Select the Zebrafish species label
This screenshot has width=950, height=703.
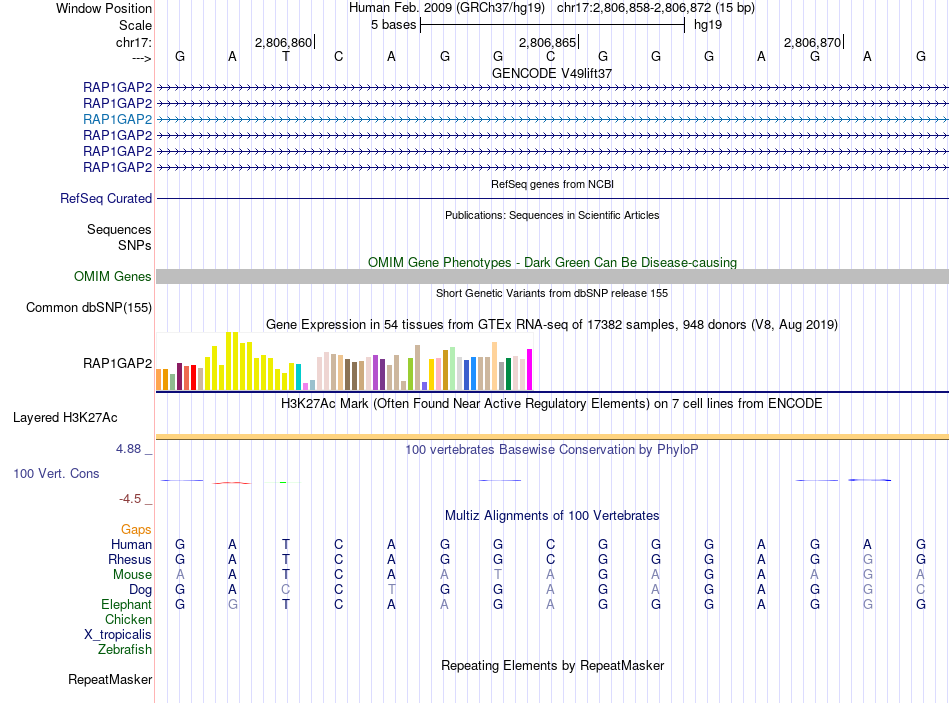pos(125,650)
